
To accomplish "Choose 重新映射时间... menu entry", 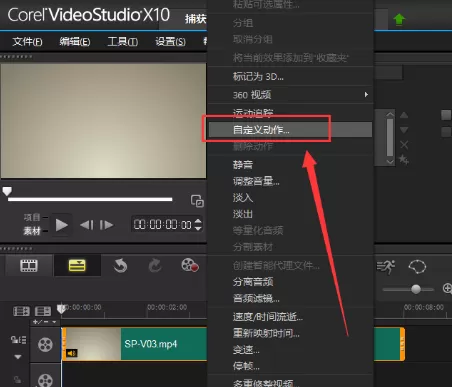I will point(290,333).
